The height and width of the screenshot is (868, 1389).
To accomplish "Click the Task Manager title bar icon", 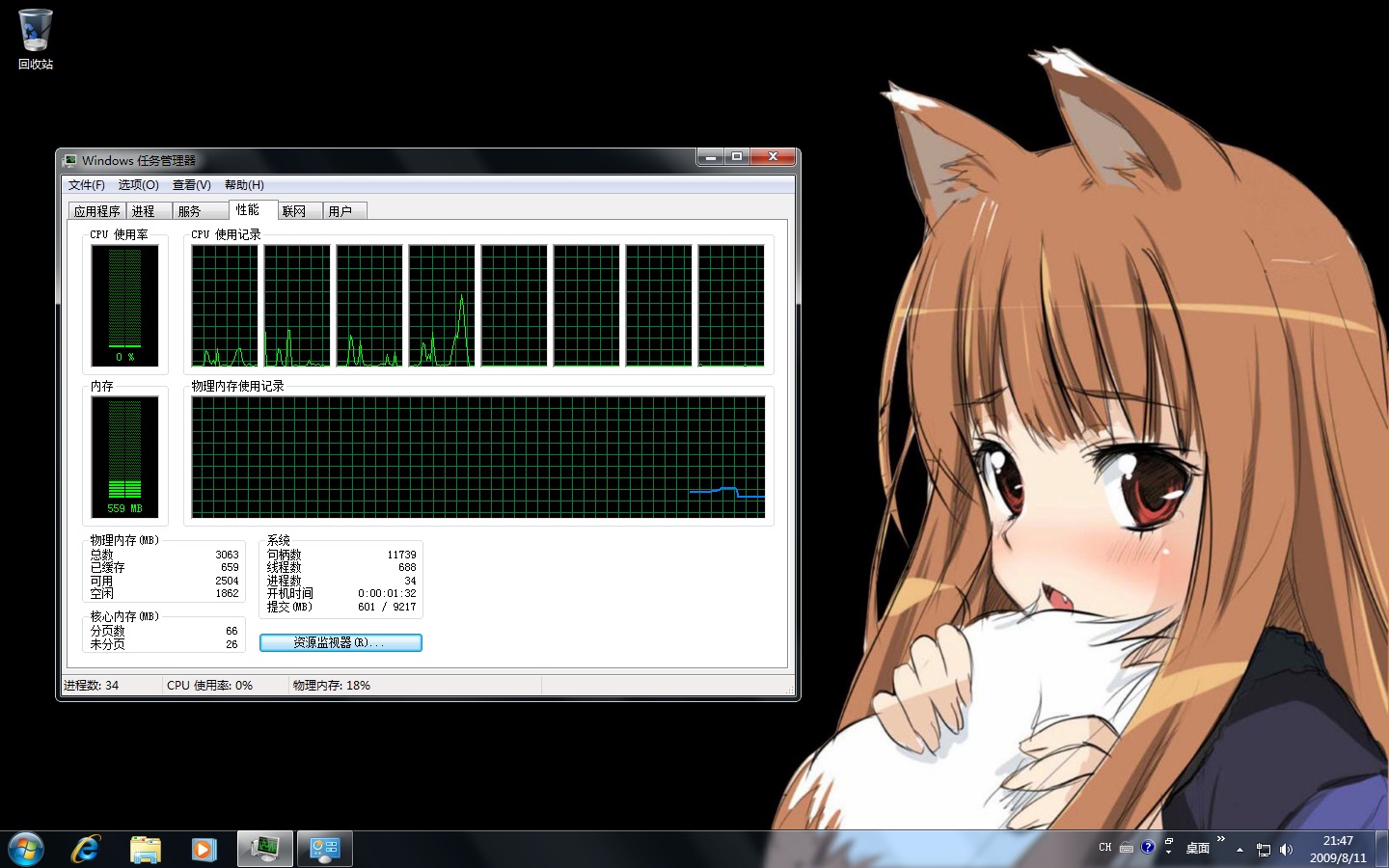I will point(70,160).
